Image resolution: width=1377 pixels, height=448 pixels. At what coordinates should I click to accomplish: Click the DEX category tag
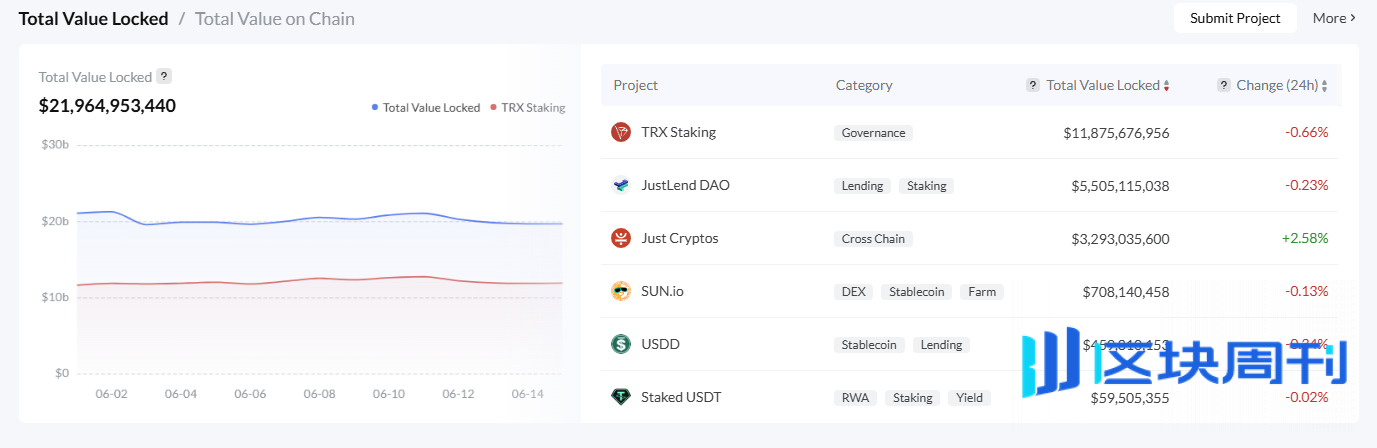tap(854, 292)
